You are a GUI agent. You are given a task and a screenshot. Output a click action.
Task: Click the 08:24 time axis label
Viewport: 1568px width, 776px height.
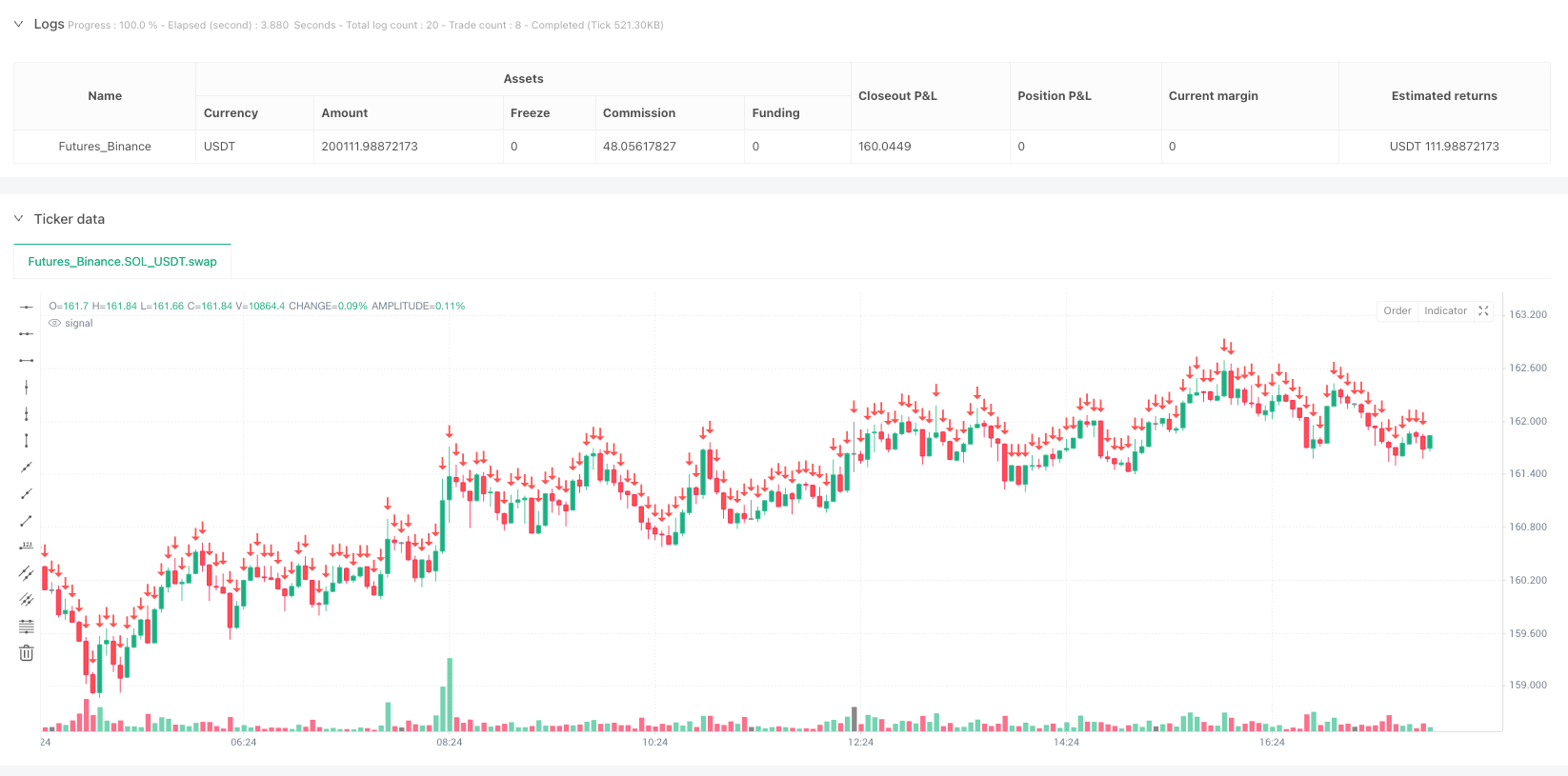click(x=449, y=743)
